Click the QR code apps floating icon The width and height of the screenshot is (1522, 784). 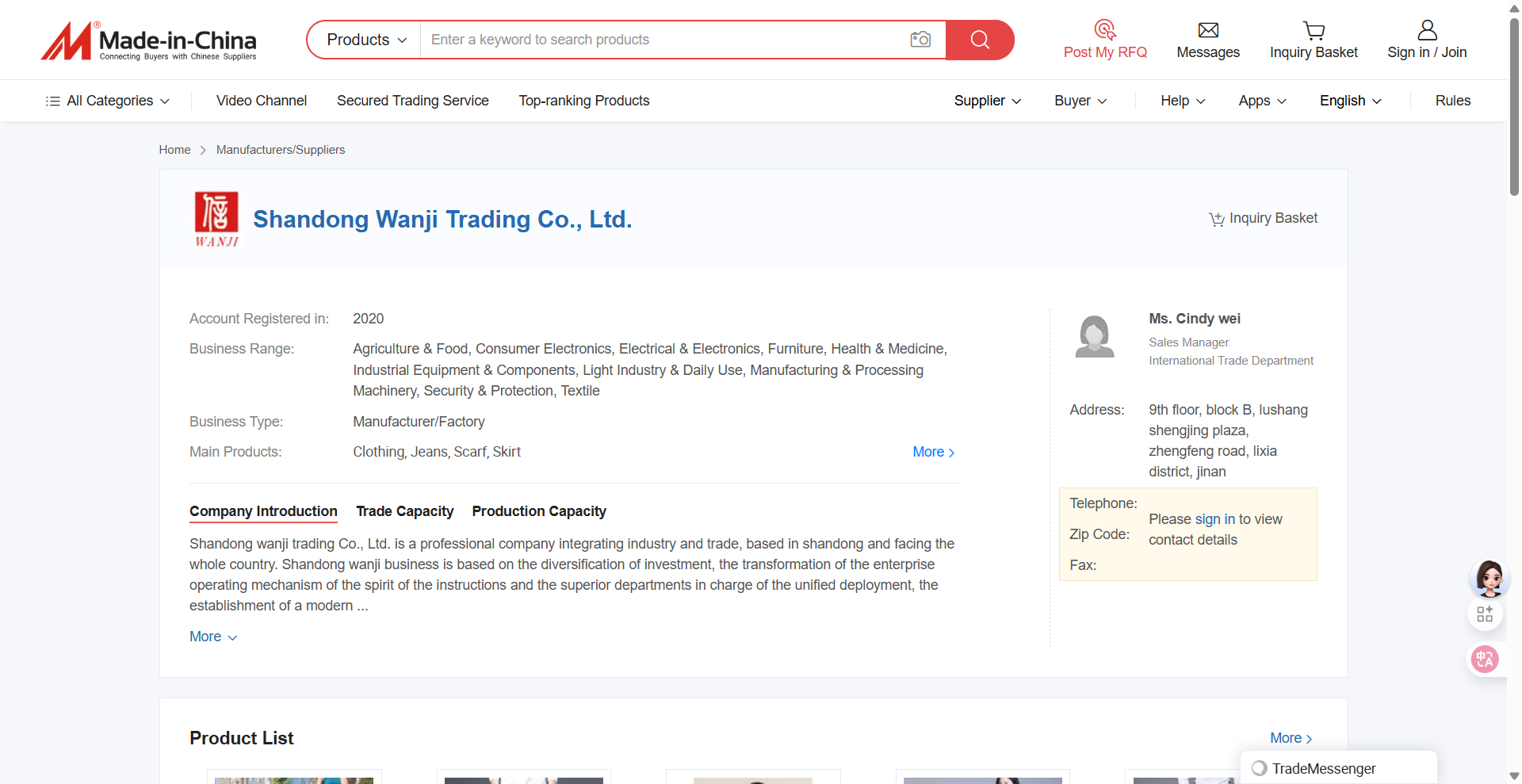pyautogui.click(x=1484, y=614)
